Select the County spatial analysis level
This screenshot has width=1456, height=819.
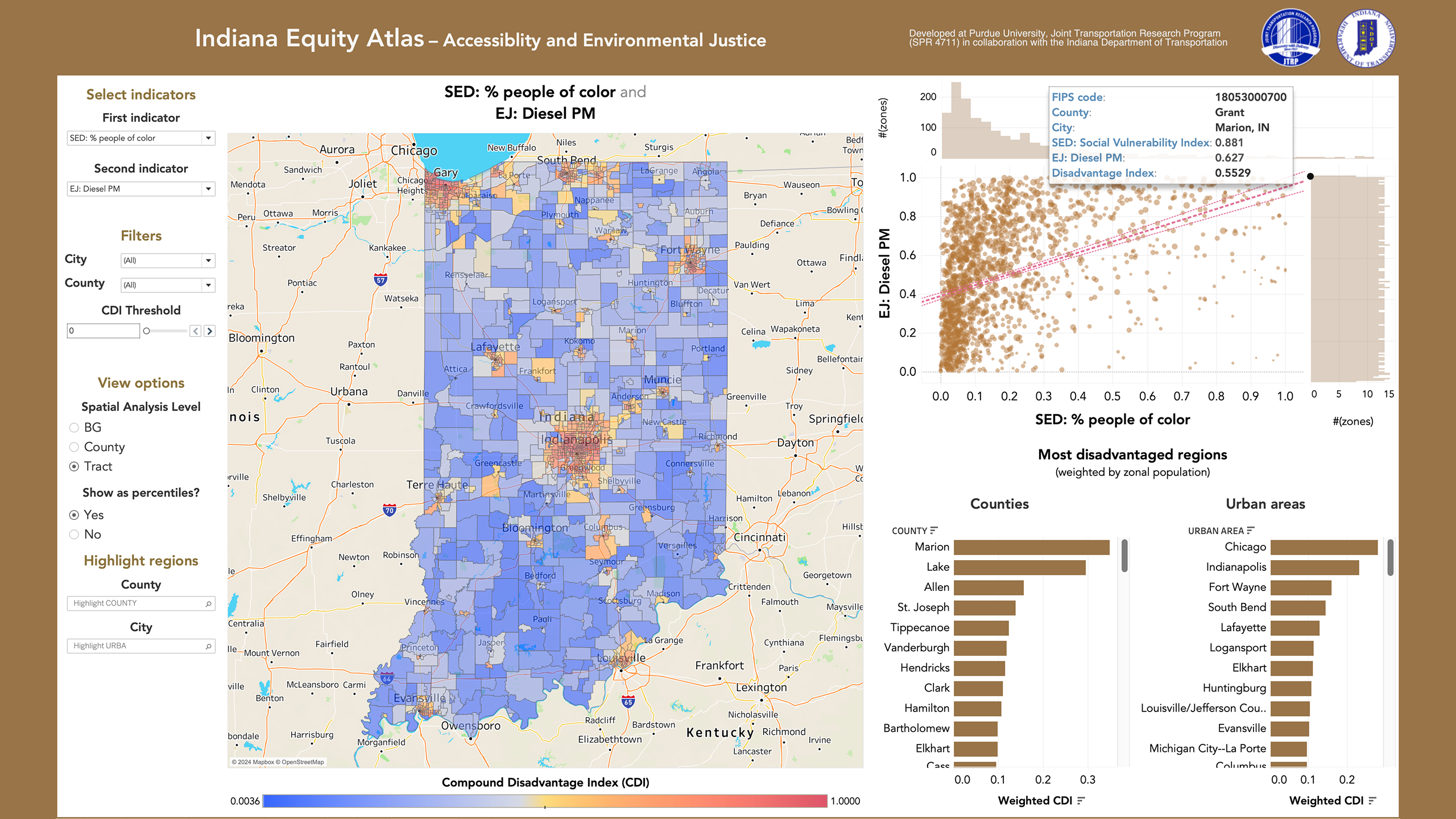(x=74, y=447)
